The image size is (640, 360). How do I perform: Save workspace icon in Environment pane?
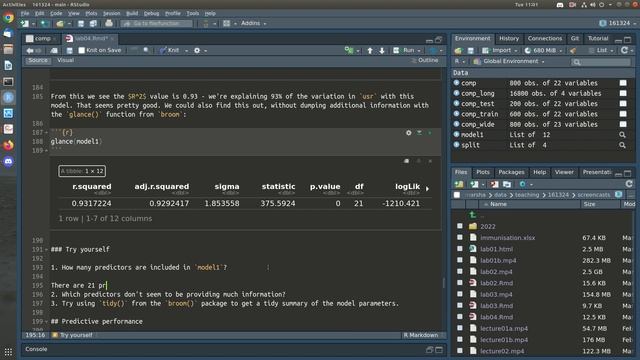tap(471, 51)
